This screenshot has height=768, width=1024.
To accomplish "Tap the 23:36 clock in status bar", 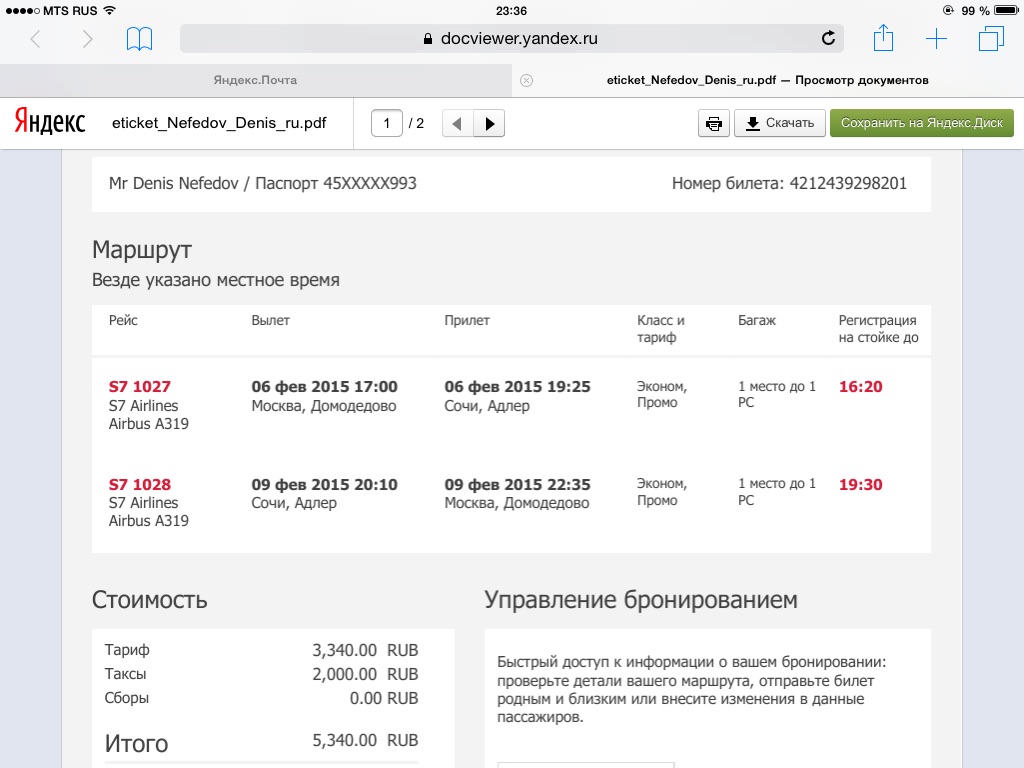I will [511, 10].
